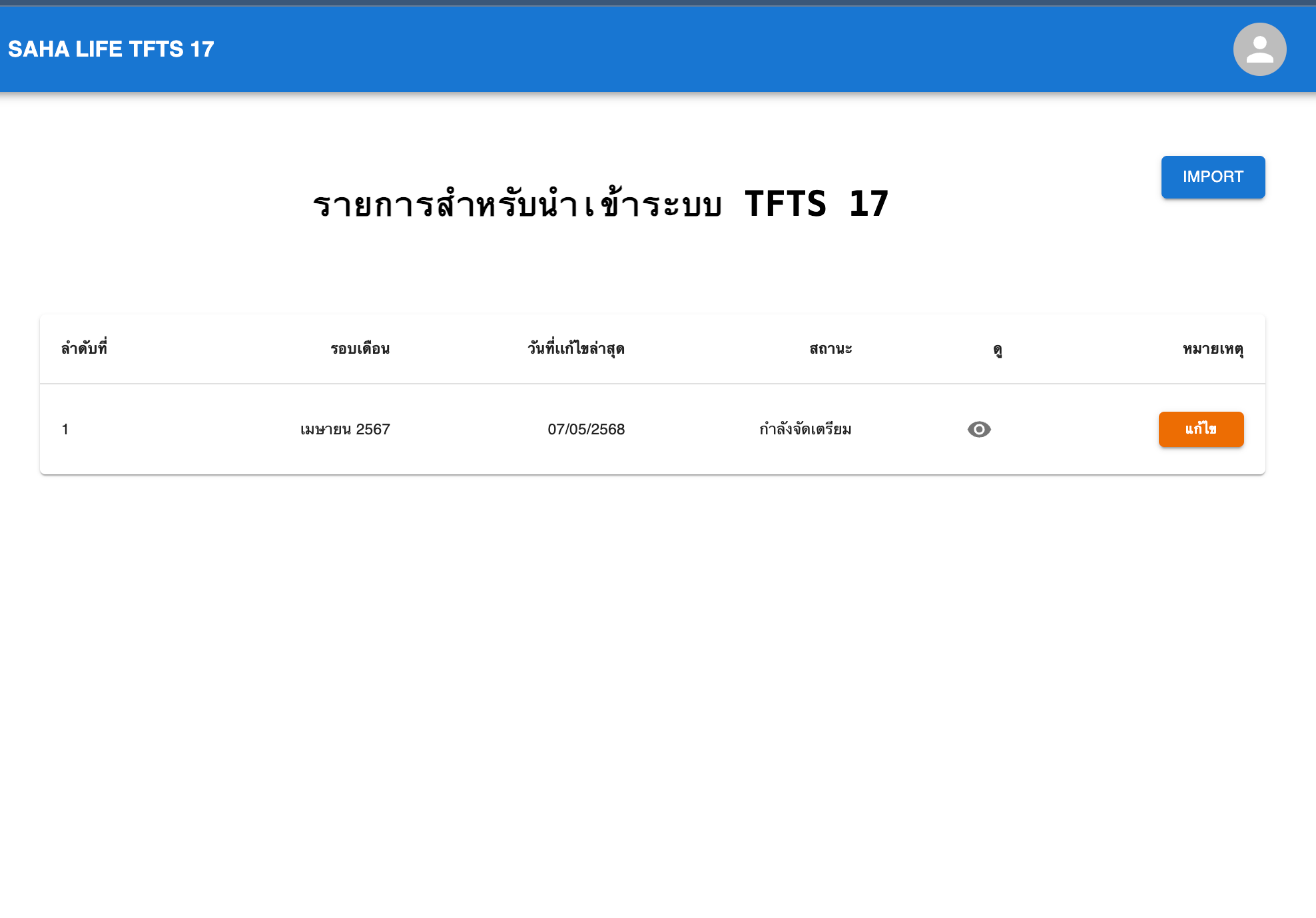1316x918 pixels.
Task: Open the user account avatar menu
Action: 1259,49
